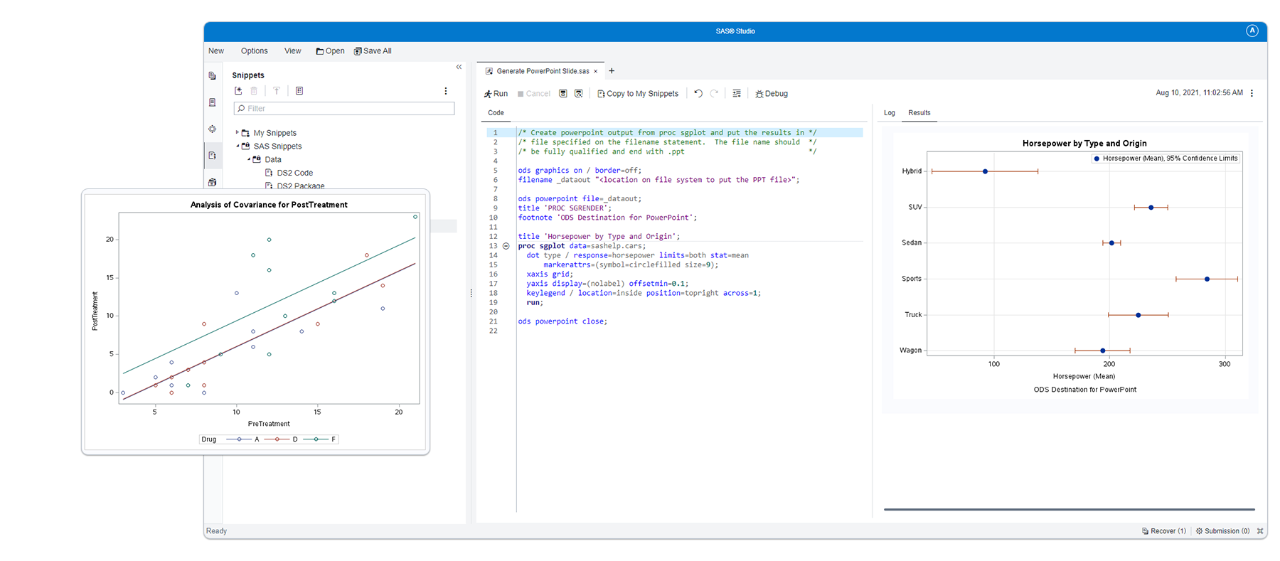Open the results pane more options menu
1280x561 pixels.
coord(1252,93)
